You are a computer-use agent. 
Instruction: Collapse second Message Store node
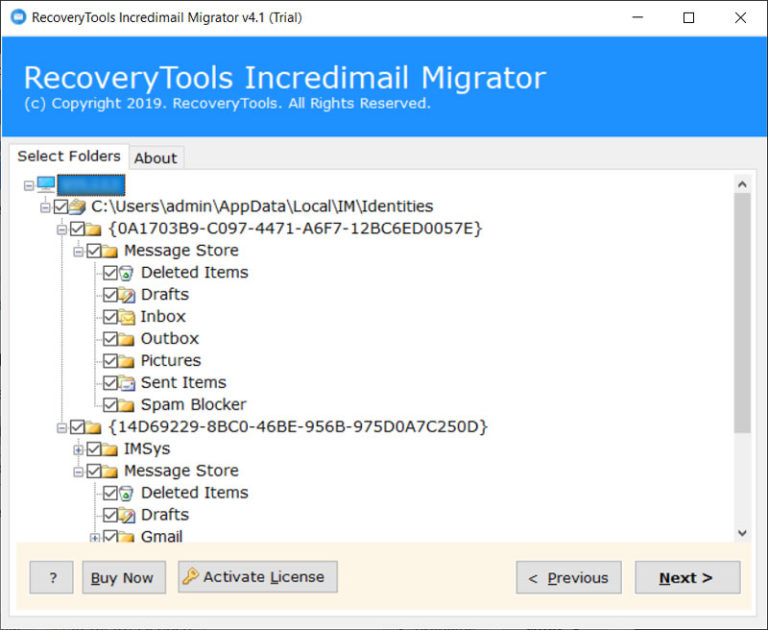click(78, 472)
